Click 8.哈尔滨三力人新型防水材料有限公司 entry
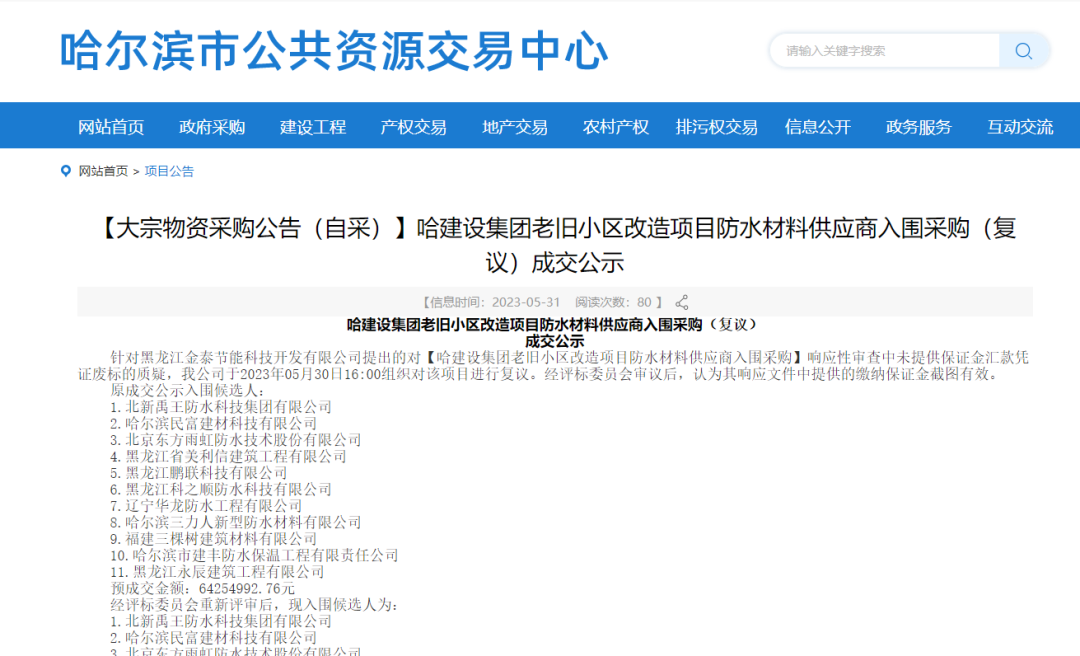 click(236, 522)
